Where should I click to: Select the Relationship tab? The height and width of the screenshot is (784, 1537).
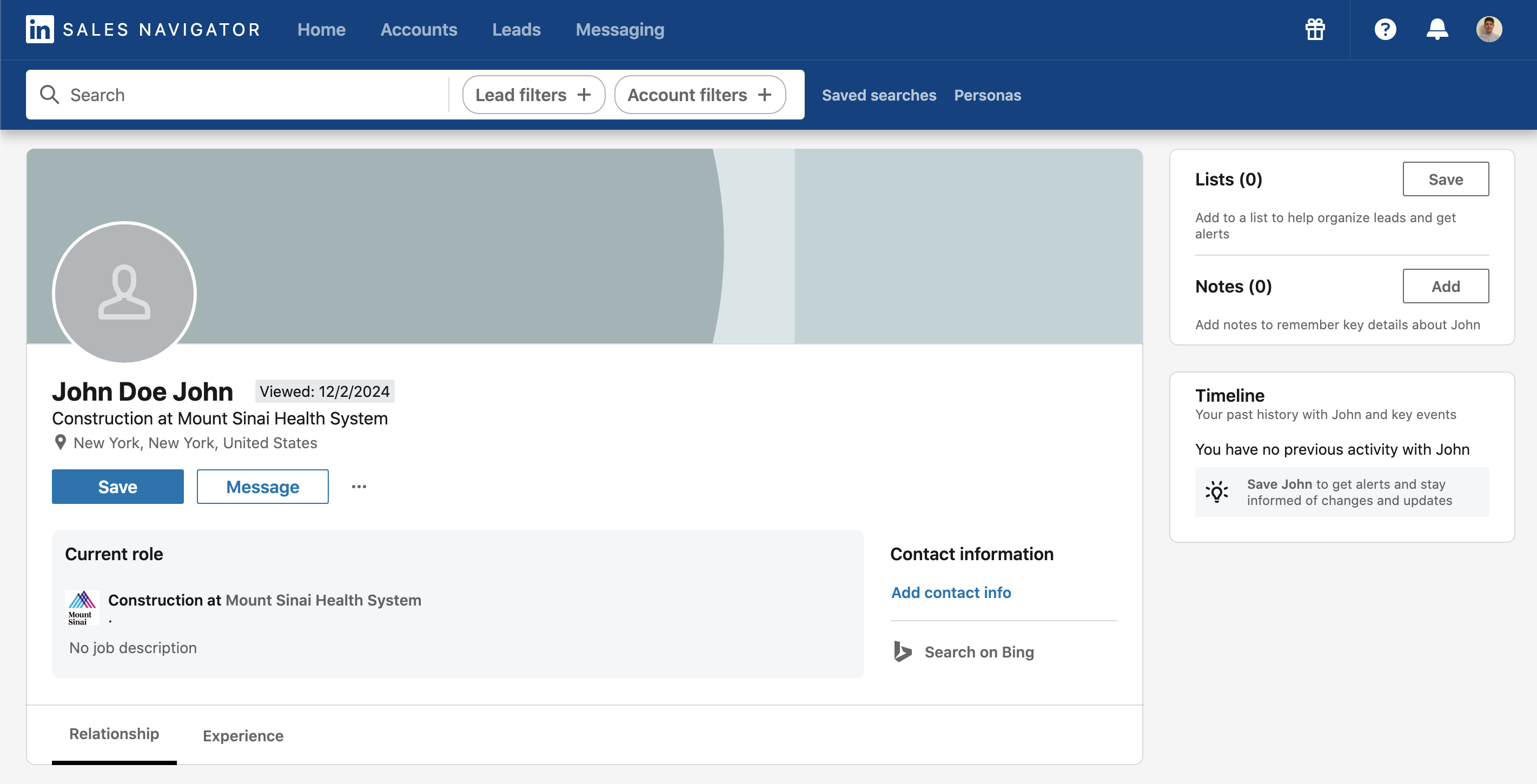114,734
